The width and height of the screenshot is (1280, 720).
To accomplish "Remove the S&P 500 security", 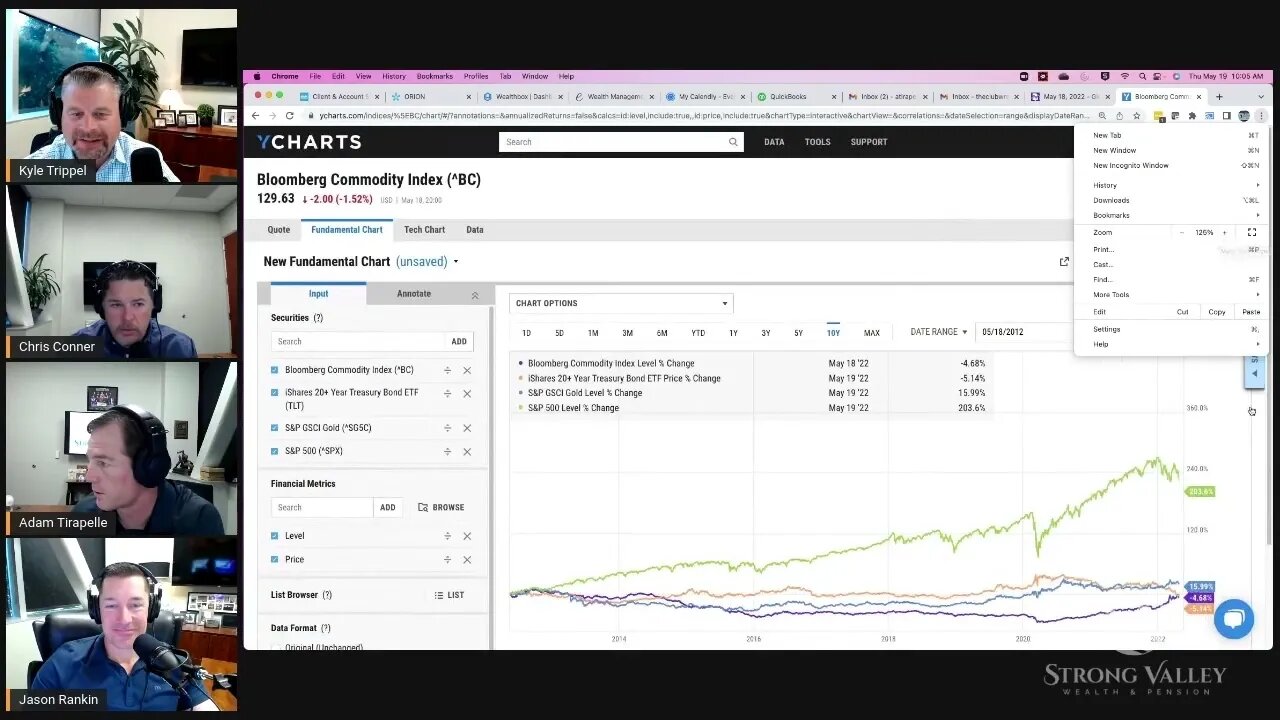I will click(x=467, y=452).
